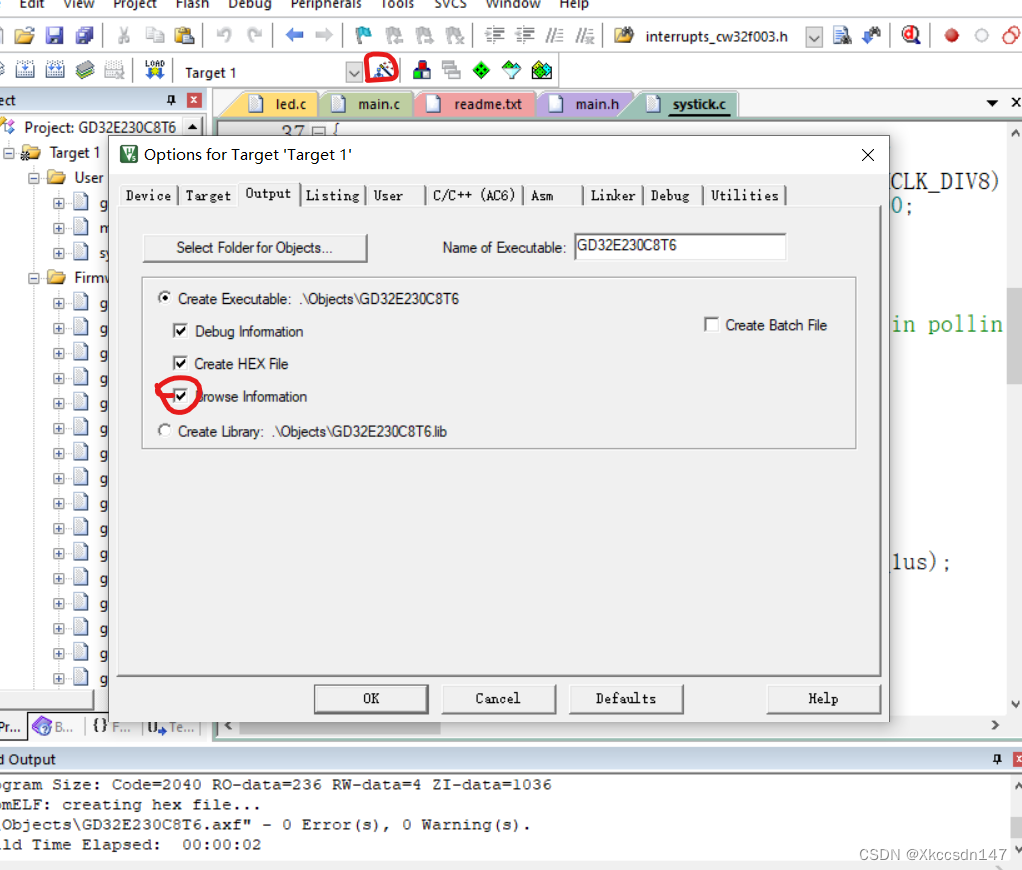Pin the Project panel with pushpin
1022x870 pixels.
(x=171, y=100)
